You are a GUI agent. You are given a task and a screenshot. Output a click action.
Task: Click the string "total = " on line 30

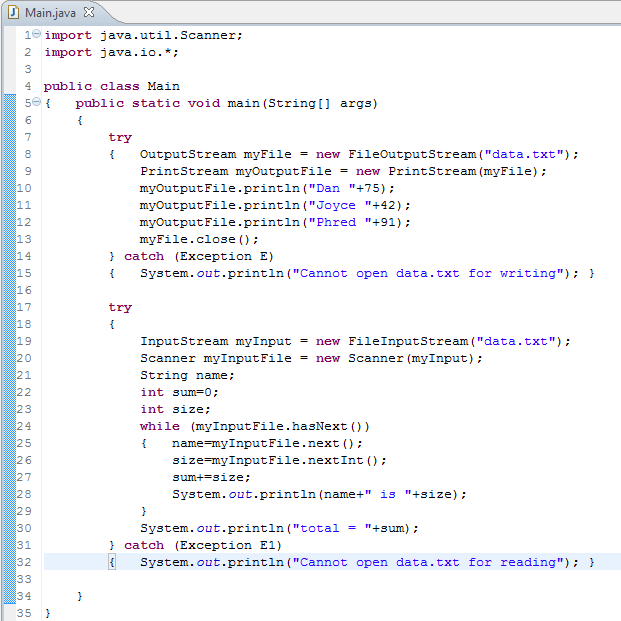(332, 528)
